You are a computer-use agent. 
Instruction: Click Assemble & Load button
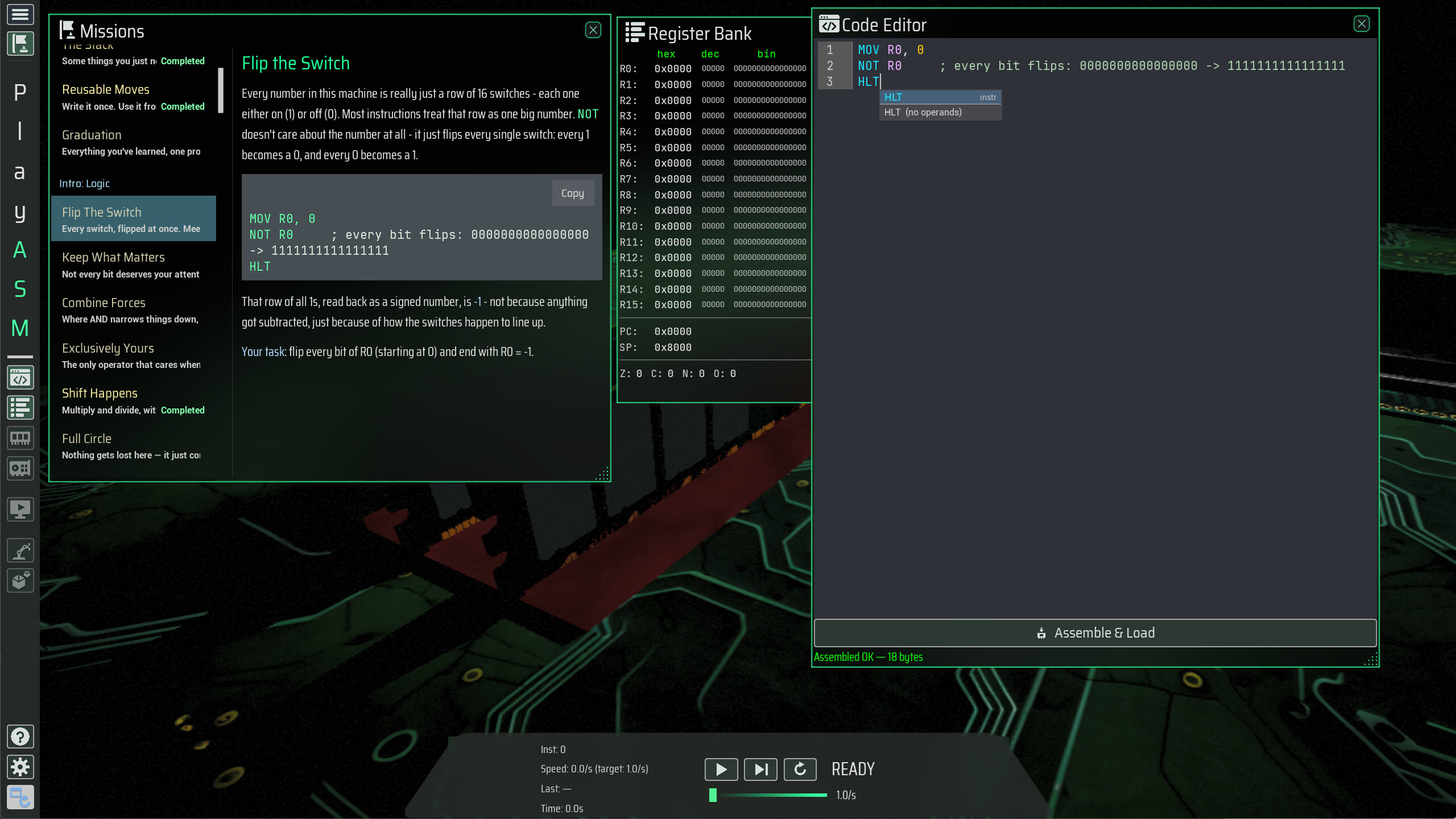(1095, 633)
